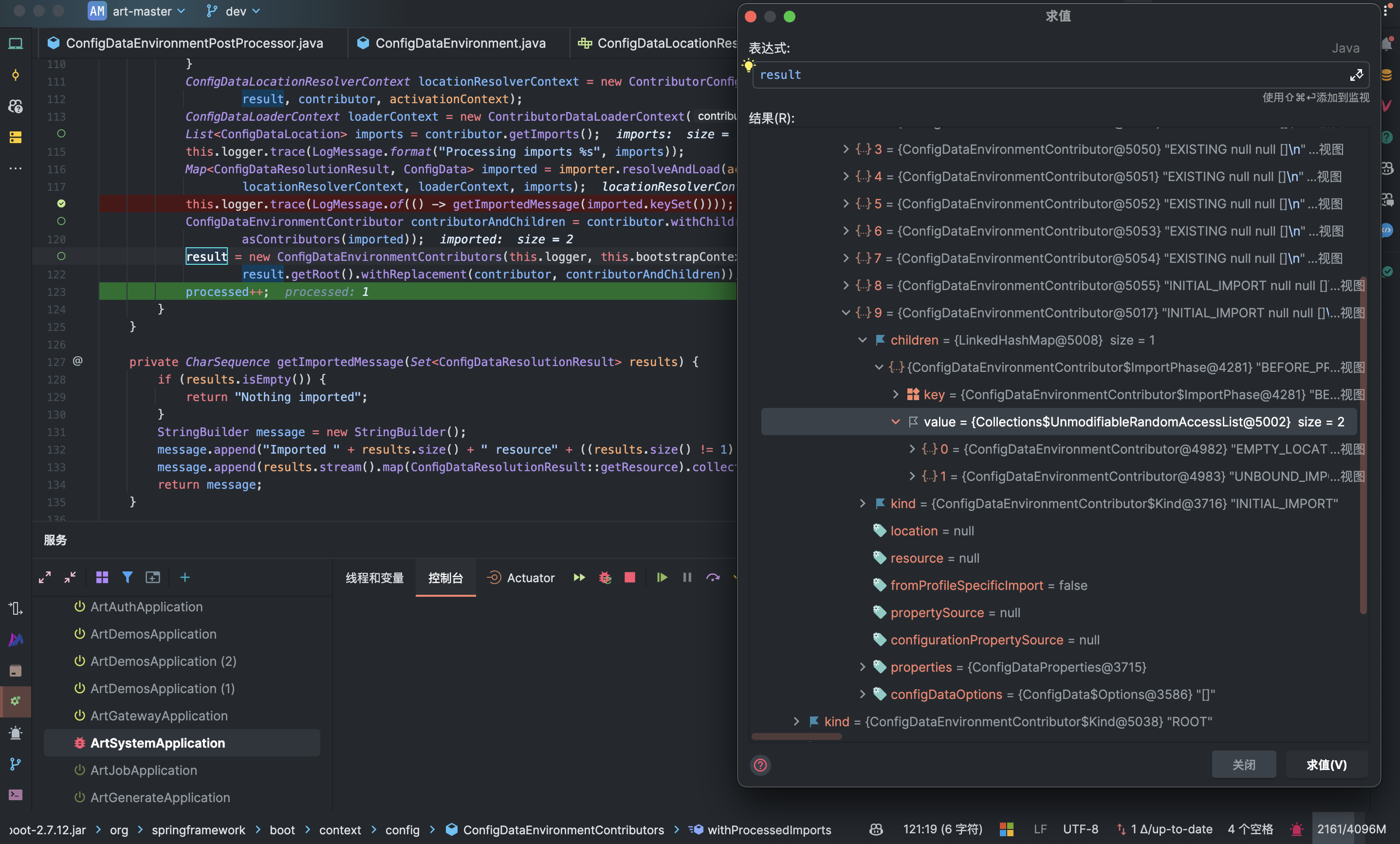The image size is (1400, 844).
Task: Click the services filter funnel icon
Action: tap(127, 578)
